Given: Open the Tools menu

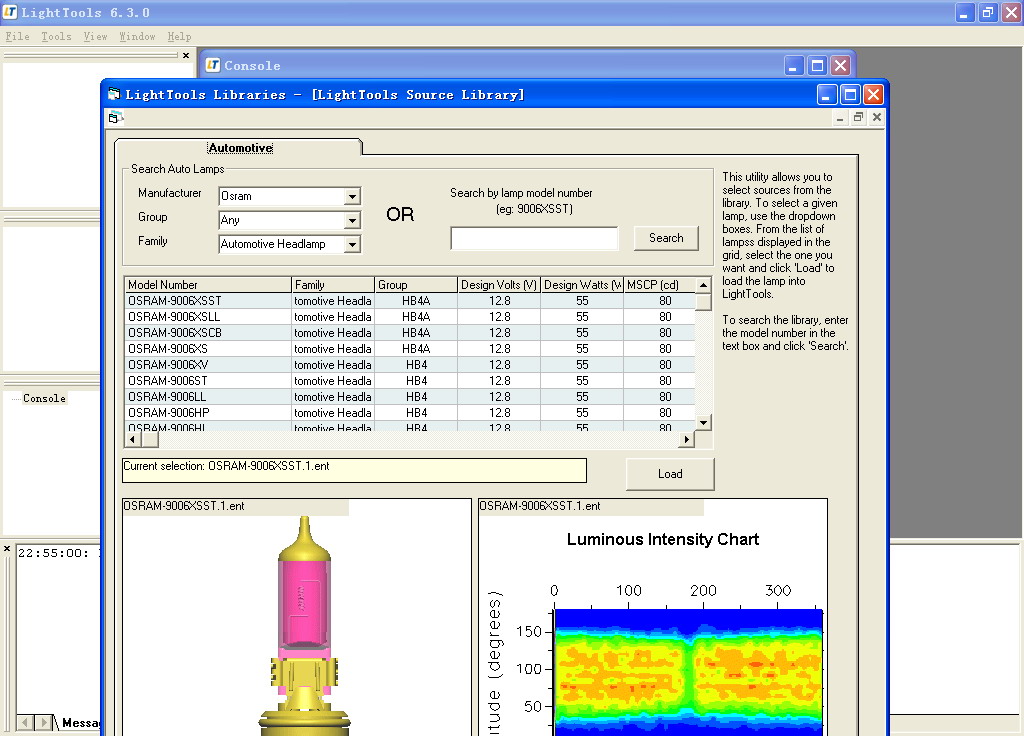Looking at the screenshot, I should pyautogui.click(x=56, y=37).
